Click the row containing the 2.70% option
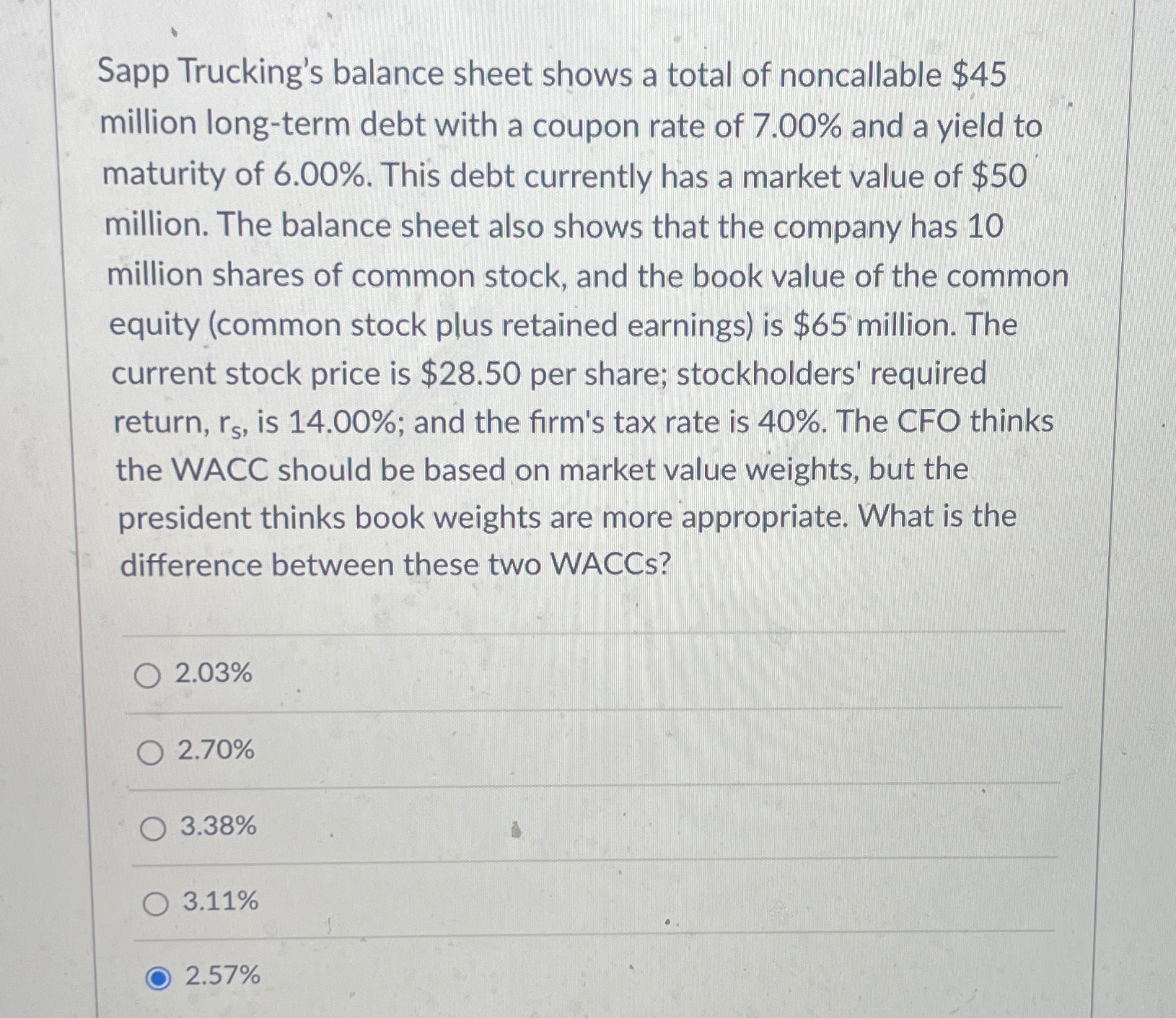This screenshot has width=1176, height=1018. tap(505, 752)
